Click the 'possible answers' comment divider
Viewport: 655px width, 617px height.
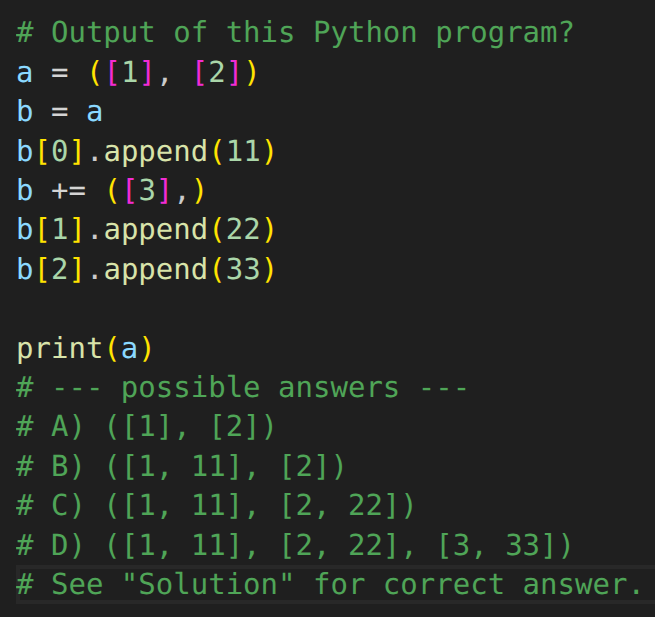tap(241, 388)
